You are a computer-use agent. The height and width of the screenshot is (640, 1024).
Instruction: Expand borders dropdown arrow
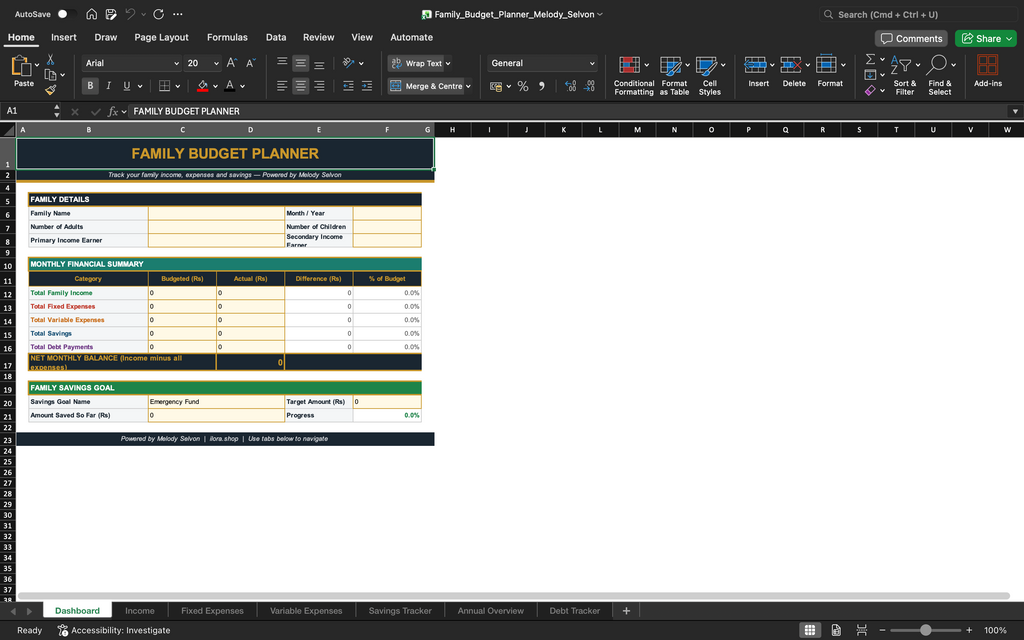point(178,86)
